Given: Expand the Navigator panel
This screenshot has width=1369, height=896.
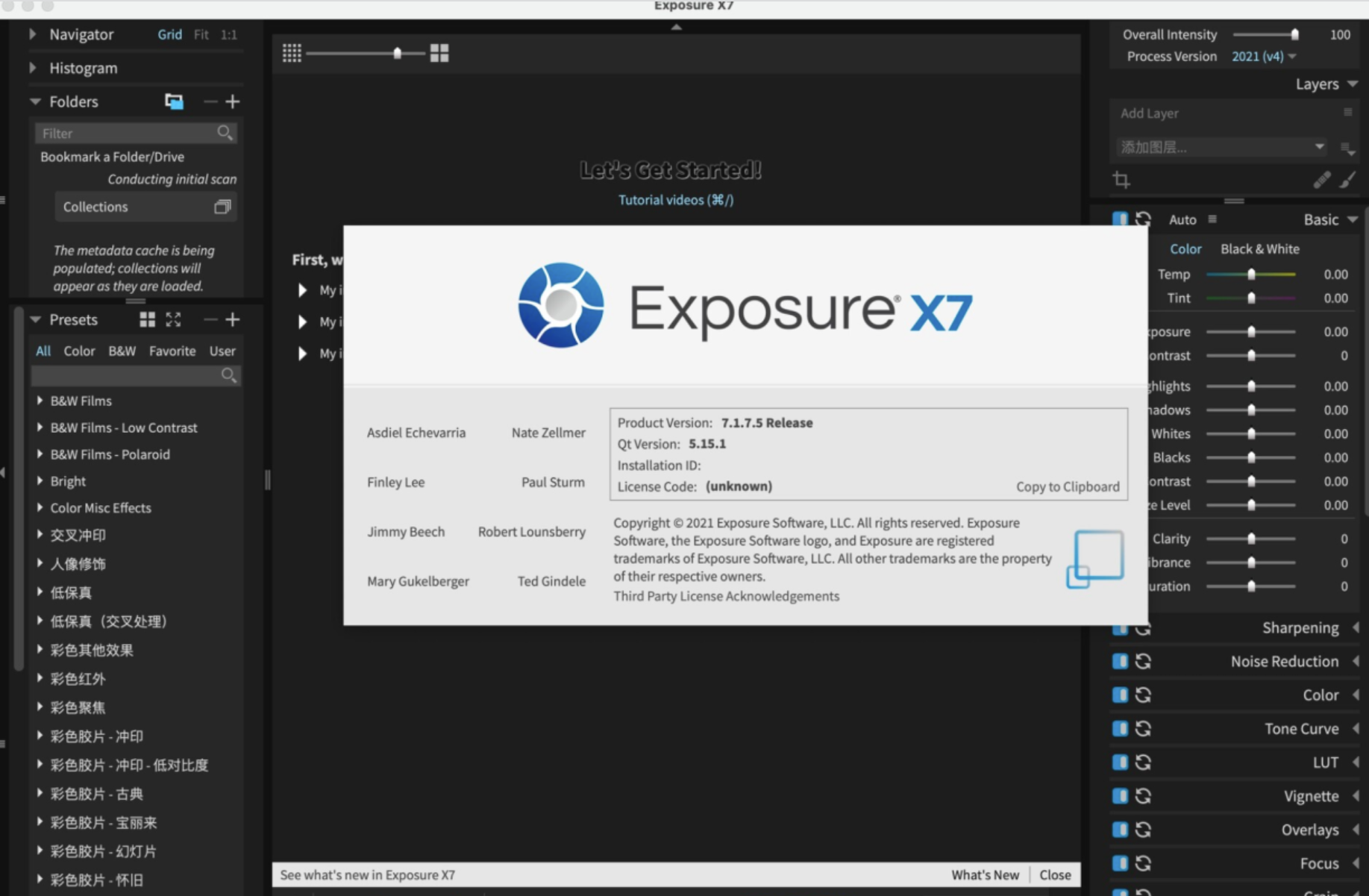Looking at the screenshot, I should point(32,34).
